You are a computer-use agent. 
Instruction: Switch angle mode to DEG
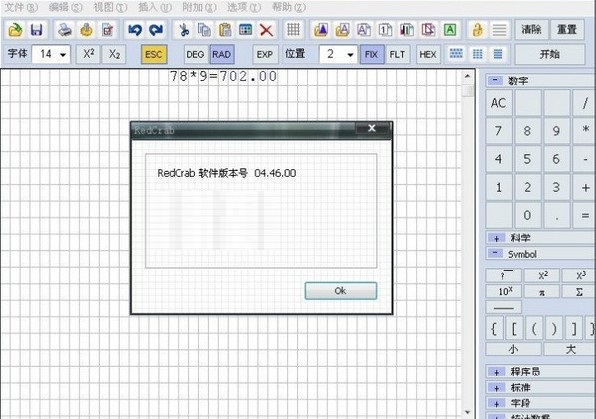pyautogui.click(x=195, y=54)
